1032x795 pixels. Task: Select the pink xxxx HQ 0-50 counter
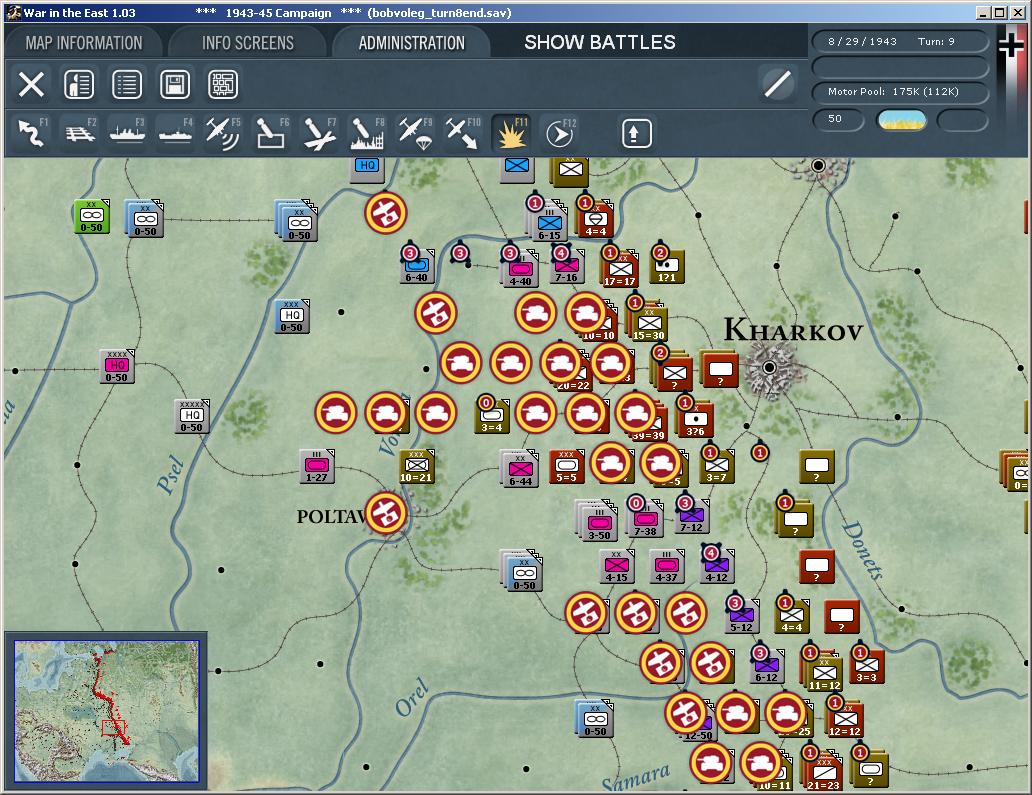pos(117,367)
